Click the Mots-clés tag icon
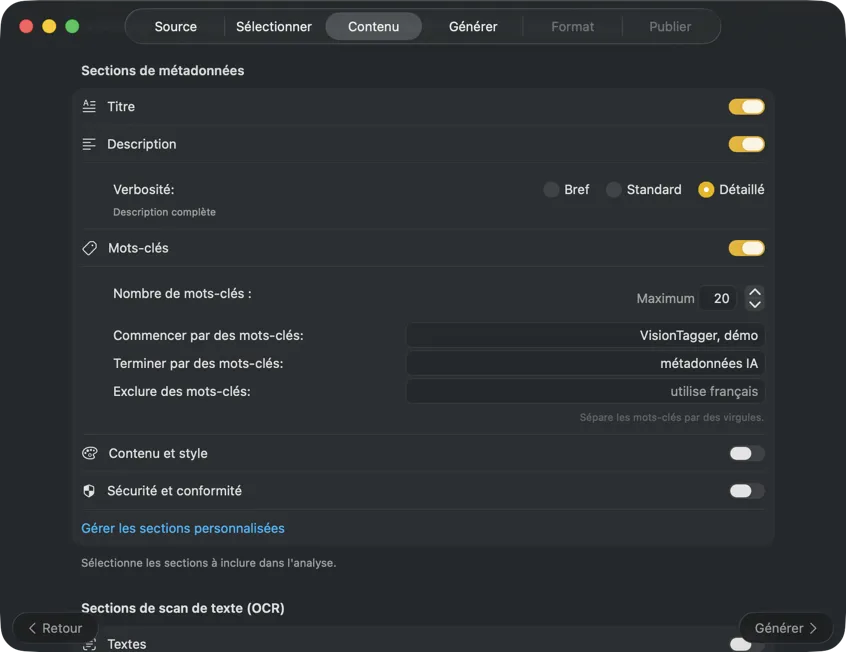 [89, 247]
